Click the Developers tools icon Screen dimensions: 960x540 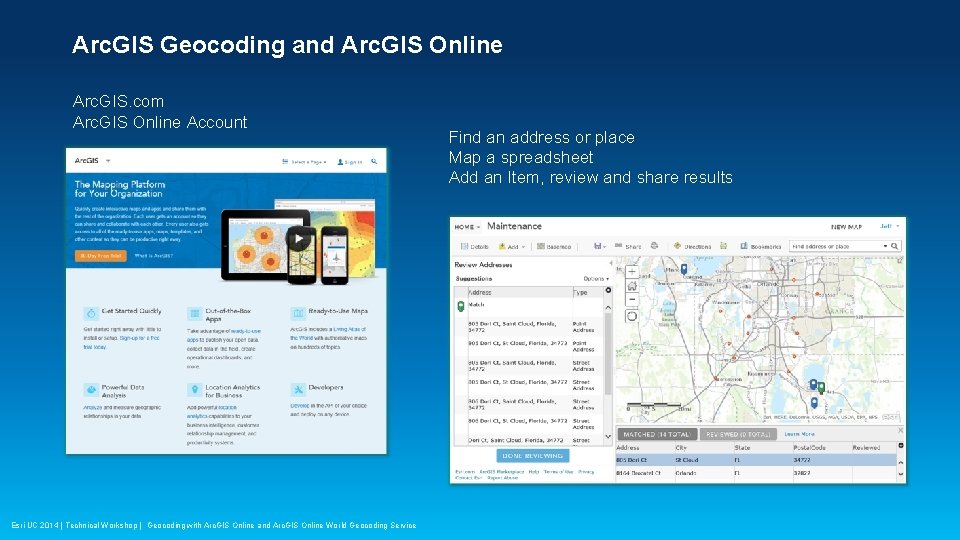[x=298, y=389]
